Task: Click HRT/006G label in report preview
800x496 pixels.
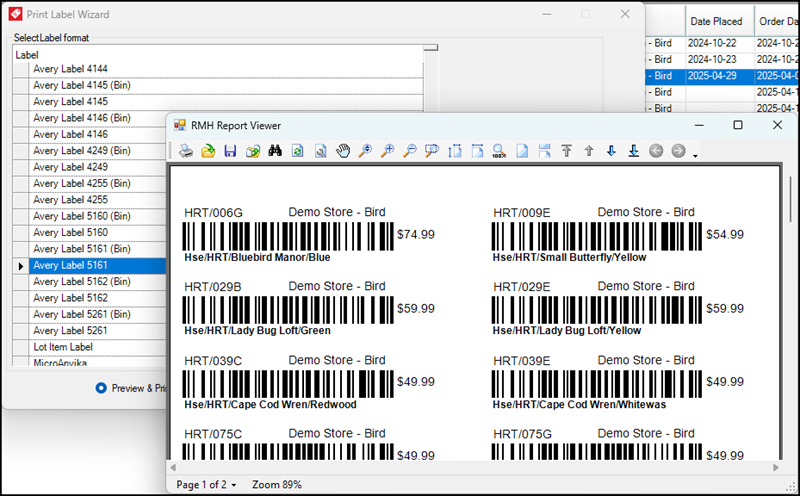Action: point(213,213)
